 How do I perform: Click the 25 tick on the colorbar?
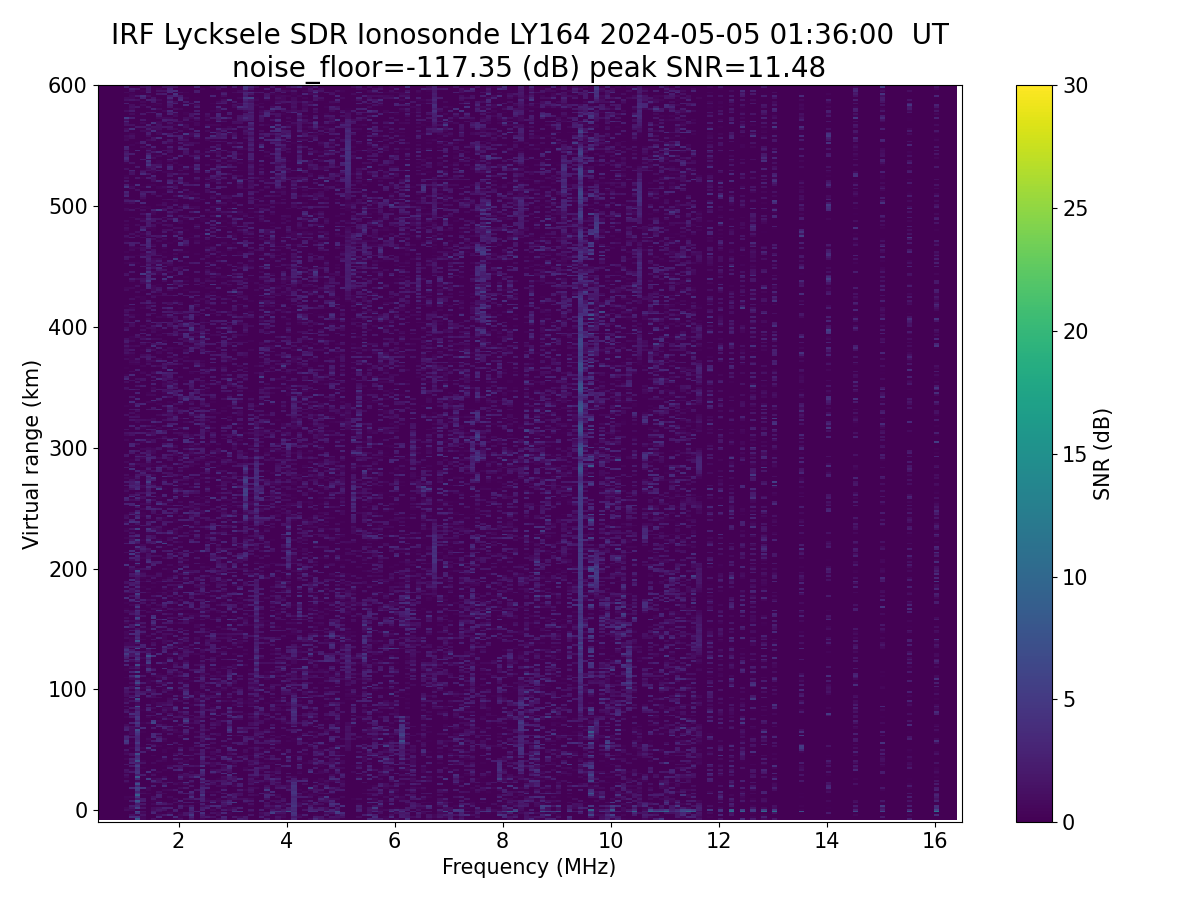point(1075,209)
